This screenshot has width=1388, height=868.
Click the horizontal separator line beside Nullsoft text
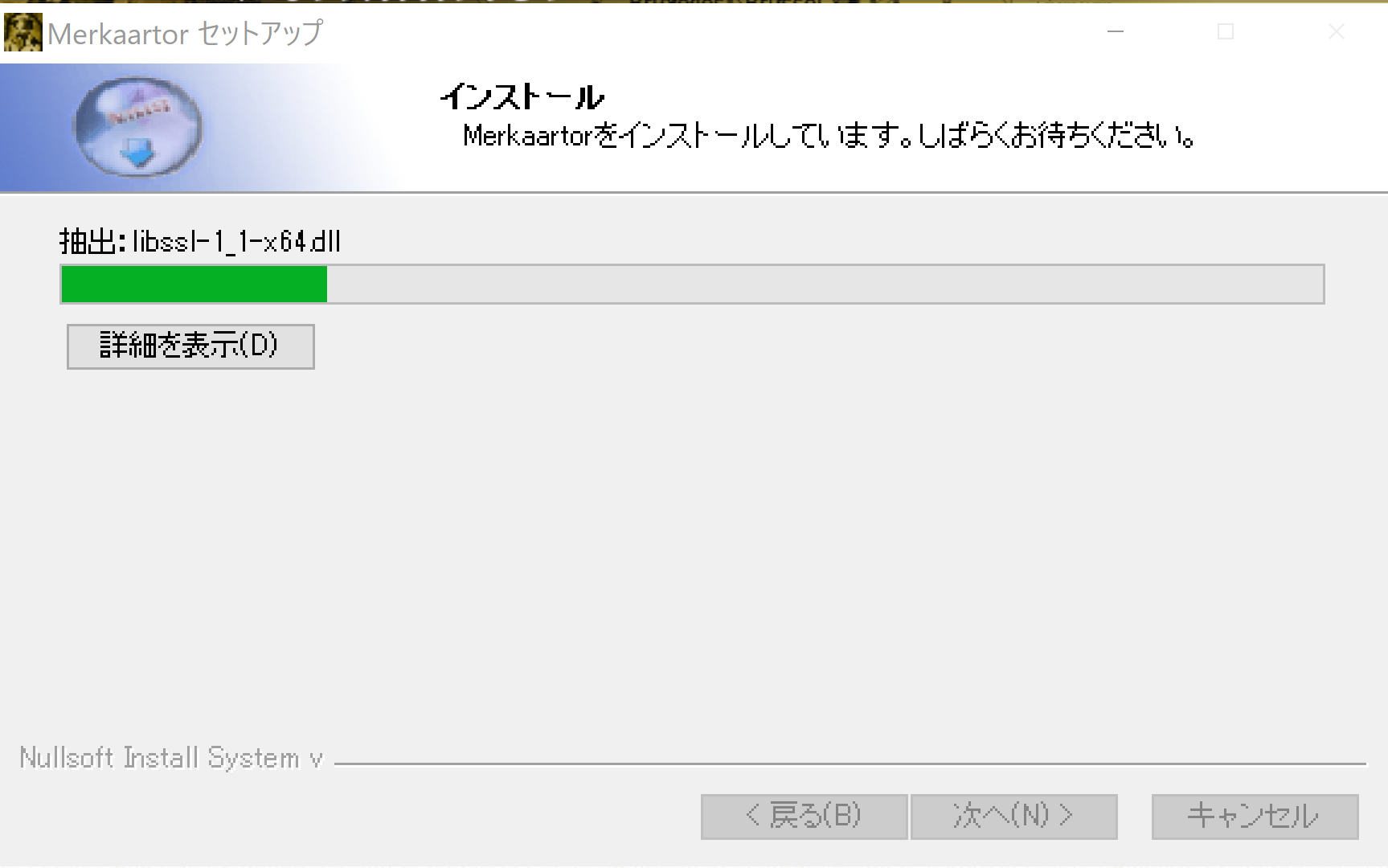[x=850, y=764]
